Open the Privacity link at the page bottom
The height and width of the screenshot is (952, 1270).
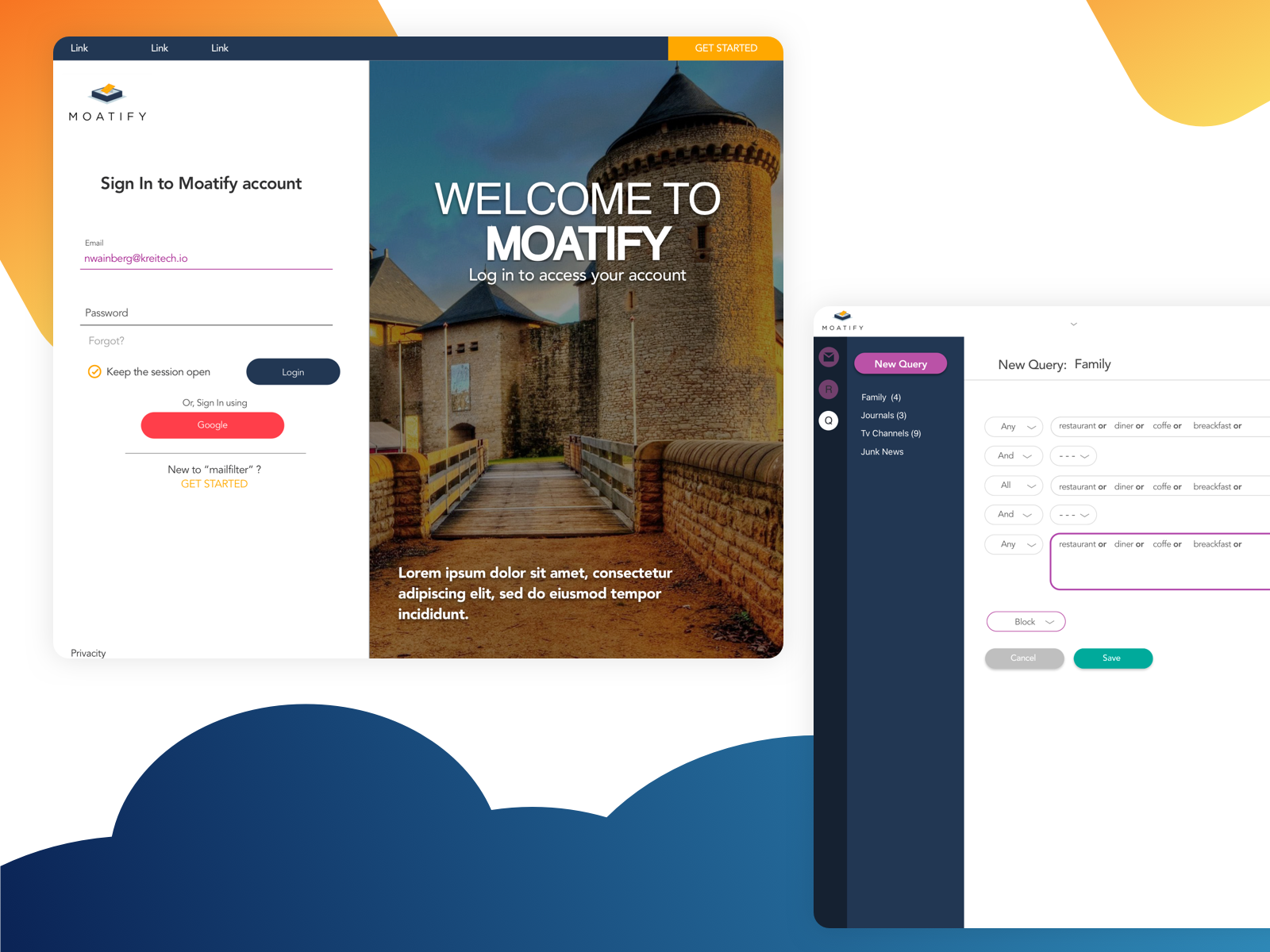88,654
